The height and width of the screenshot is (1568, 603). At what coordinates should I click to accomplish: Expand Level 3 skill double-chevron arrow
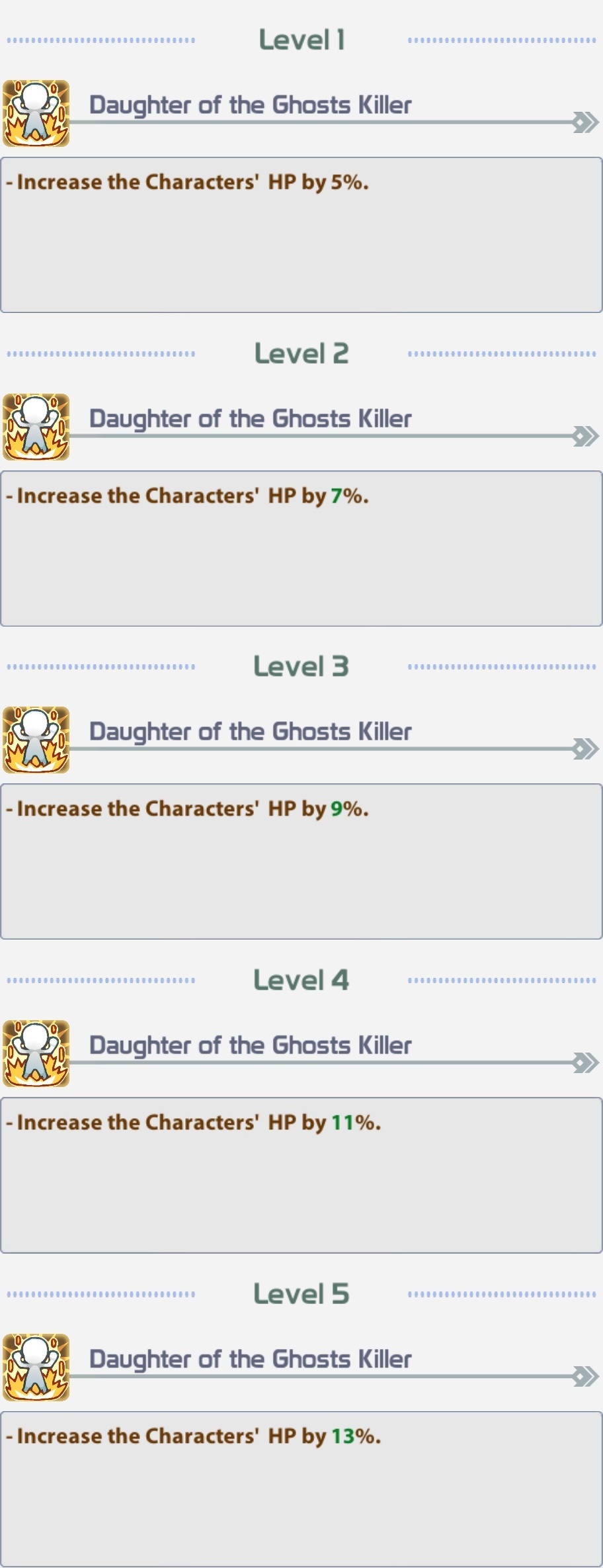(585, 749)
